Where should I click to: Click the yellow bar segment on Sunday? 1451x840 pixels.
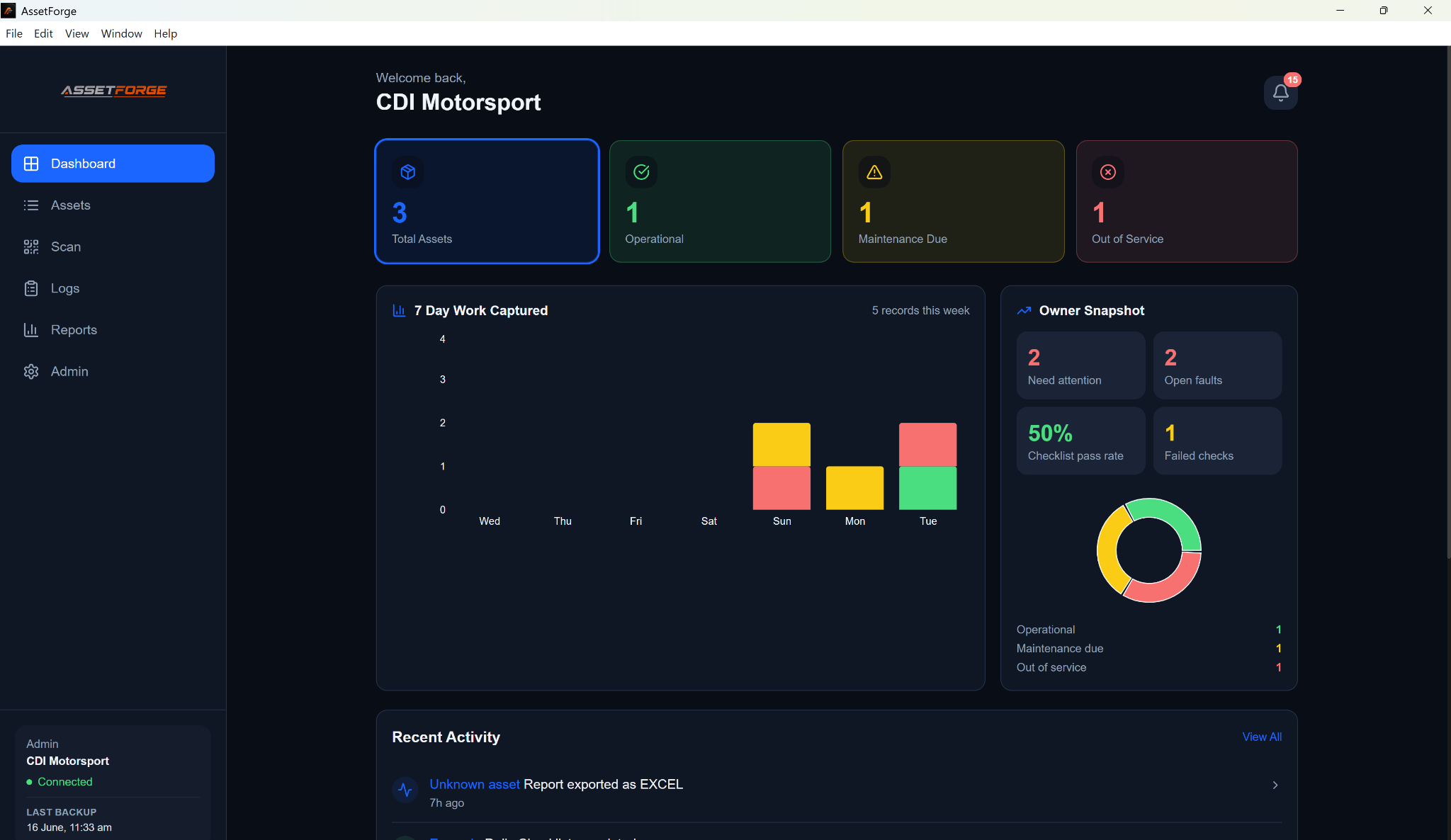pyautogui.click(x=781, y=445)
